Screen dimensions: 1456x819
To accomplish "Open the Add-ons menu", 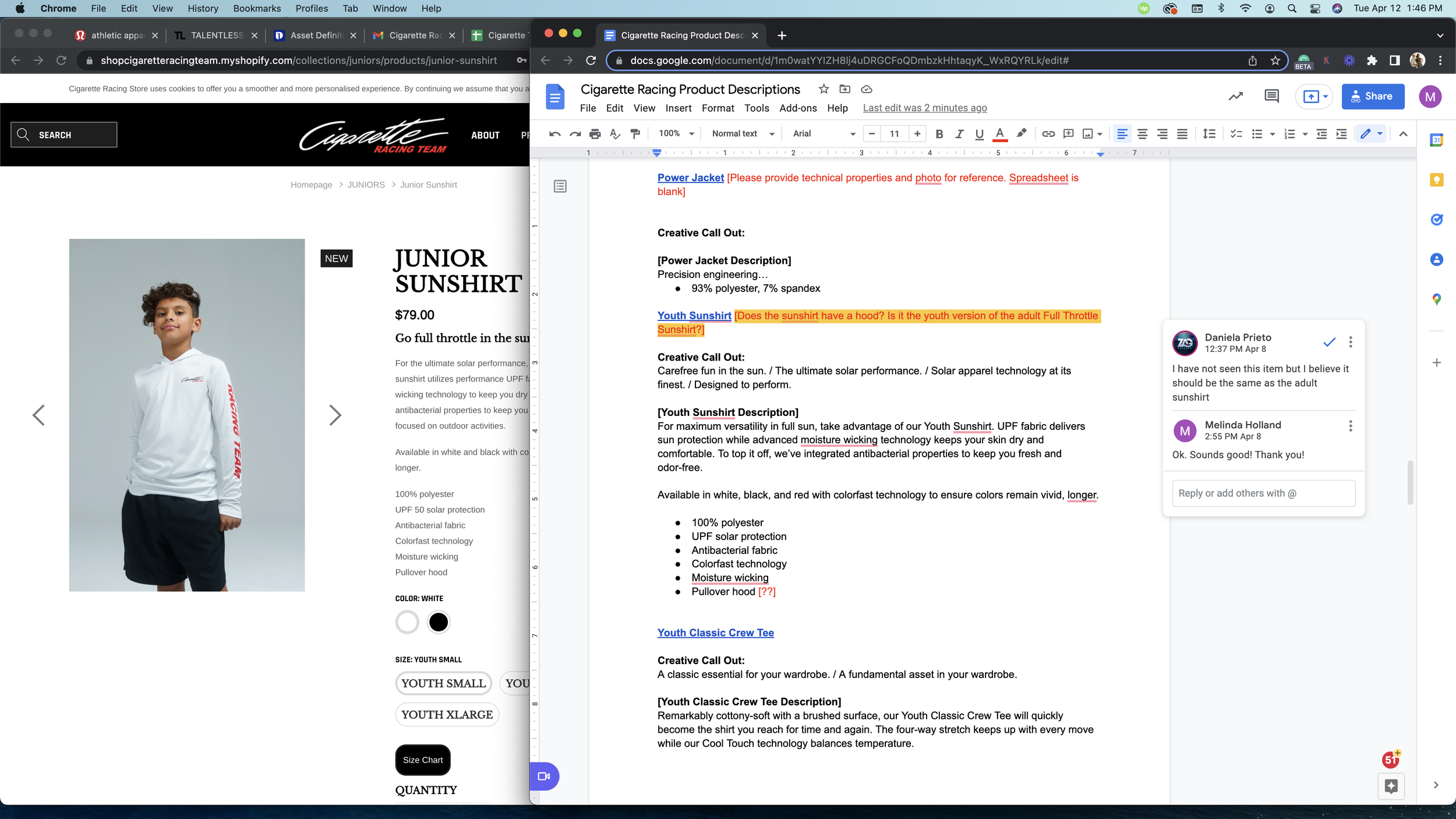I will point(798,108).
